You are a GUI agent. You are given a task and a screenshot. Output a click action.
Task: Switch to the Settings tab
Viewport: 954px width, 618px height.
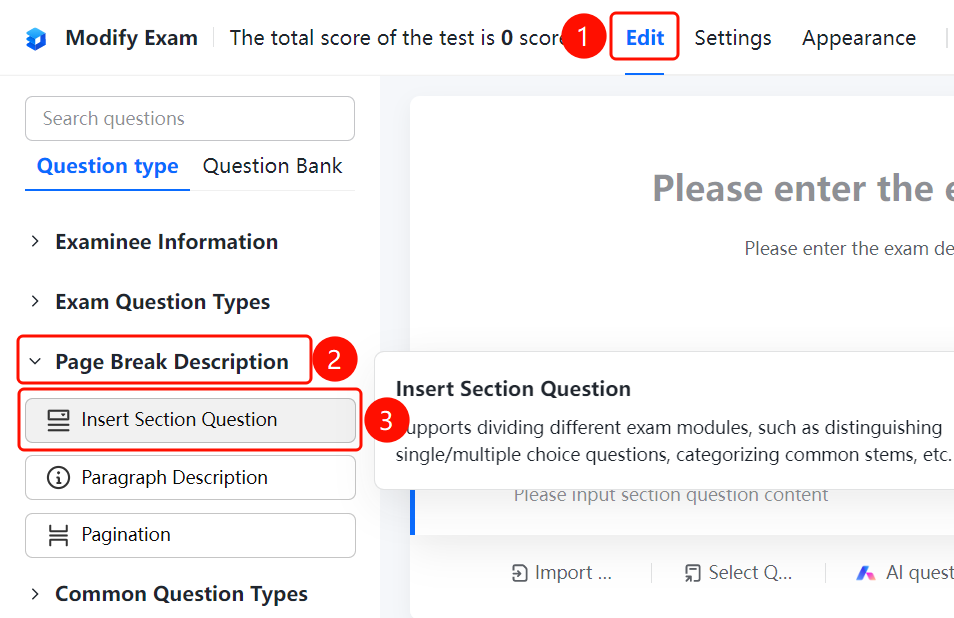tap(733, 38)
